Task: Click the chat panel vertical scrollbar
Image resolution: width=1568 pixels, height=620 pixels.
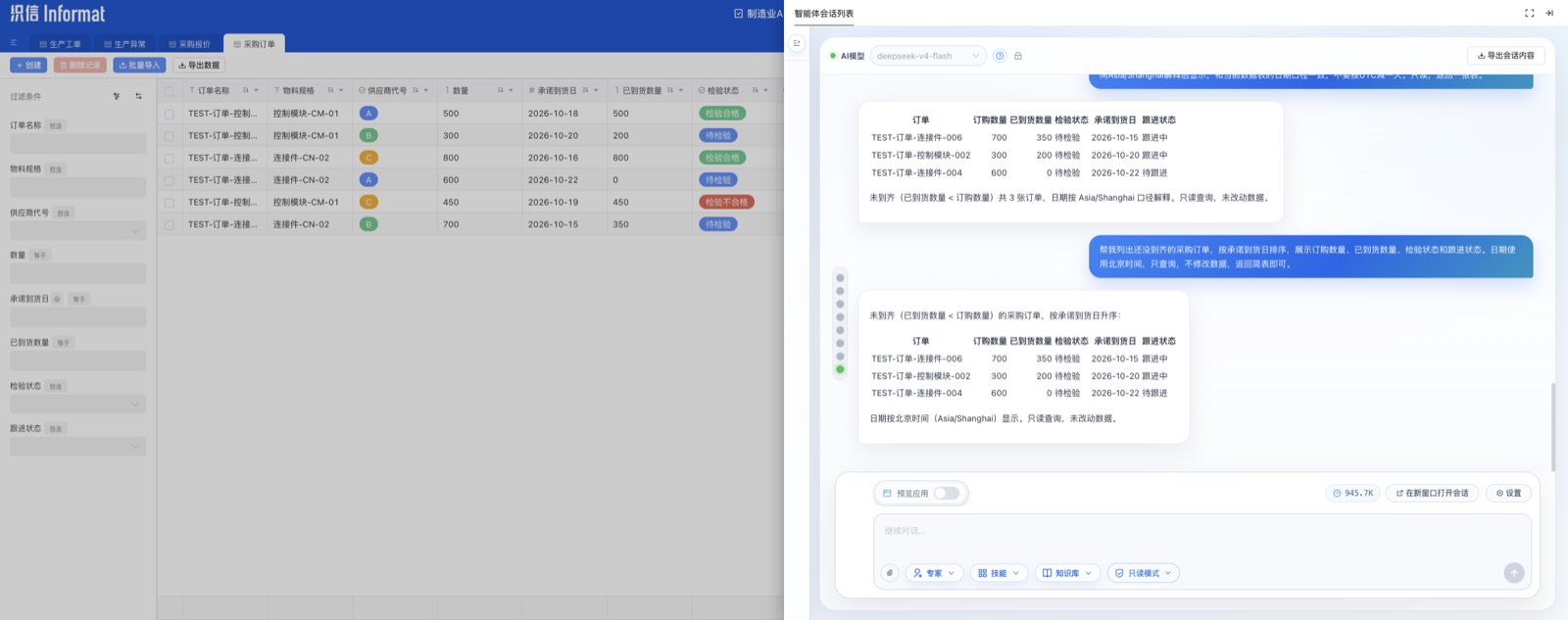Action: pos(1553,426)
